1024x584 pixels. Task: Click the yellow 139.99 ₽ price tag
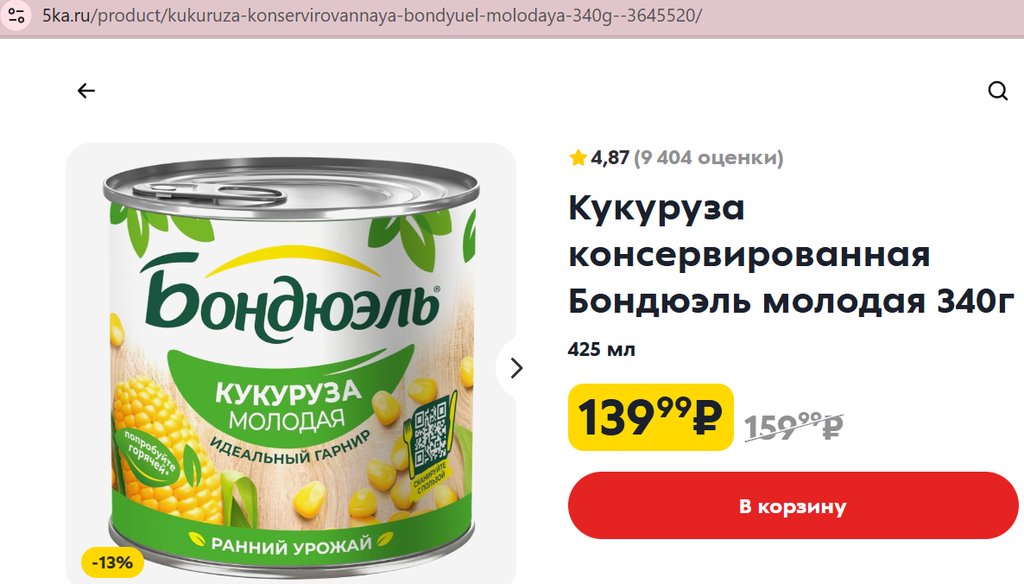coord(650,417)
